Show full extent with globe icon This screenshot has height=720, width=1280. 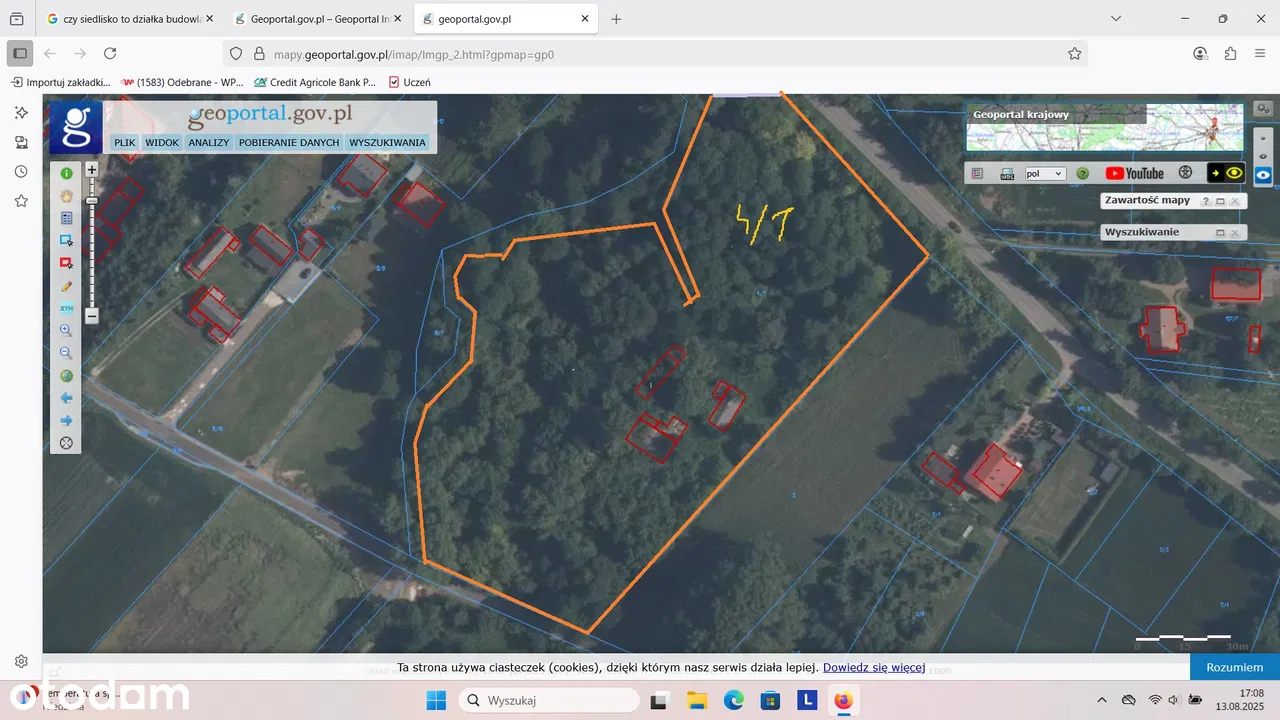click(x=67, y=376)
